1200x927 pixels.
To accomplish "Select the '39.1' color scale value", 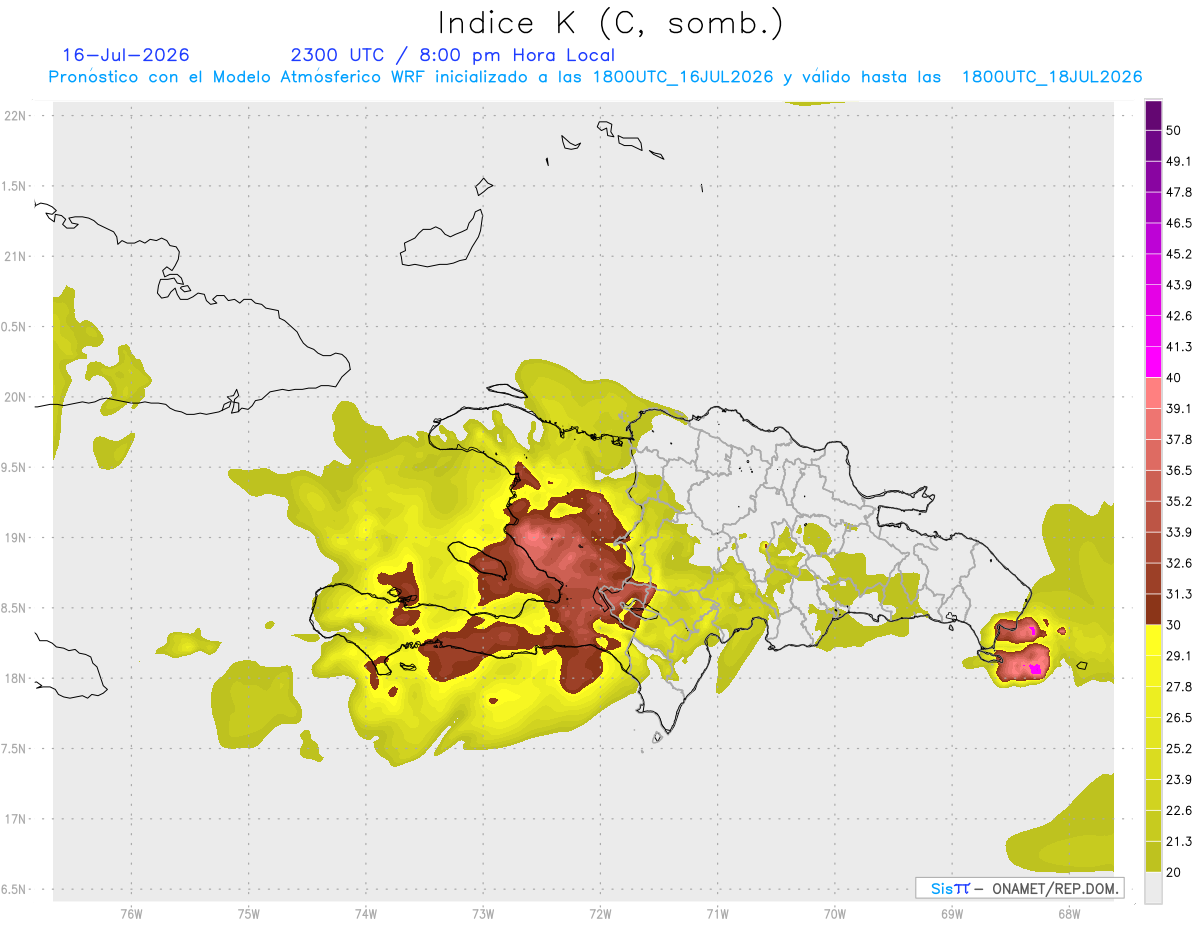I will tap(1179, 408).
